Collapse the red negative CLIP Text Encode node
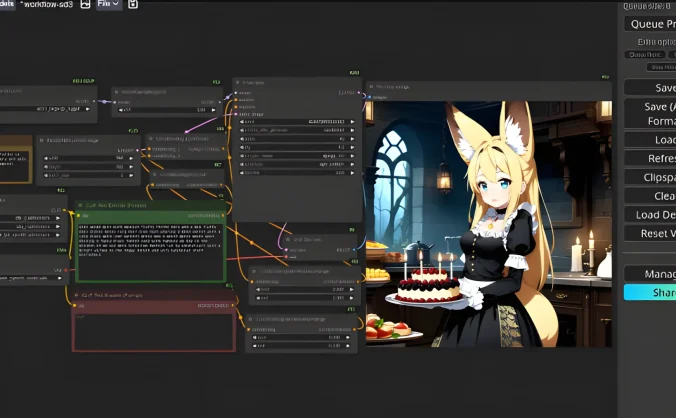The height and width of the screenshot is (418, 676). click(78, 296)
